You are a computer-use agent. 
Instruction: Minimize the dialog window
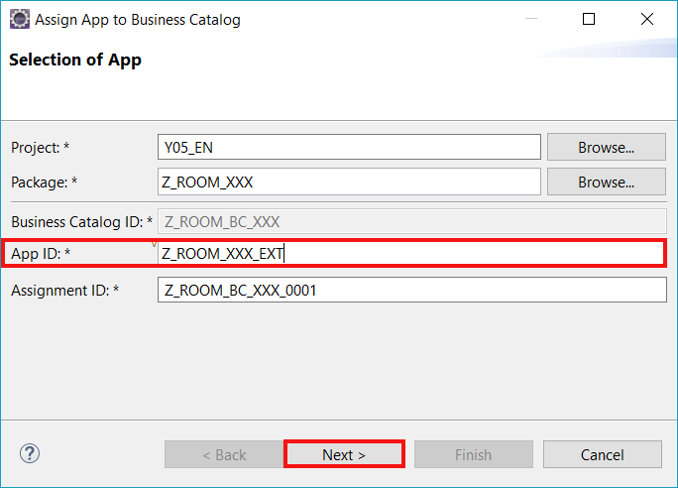[x=531, y=19]
